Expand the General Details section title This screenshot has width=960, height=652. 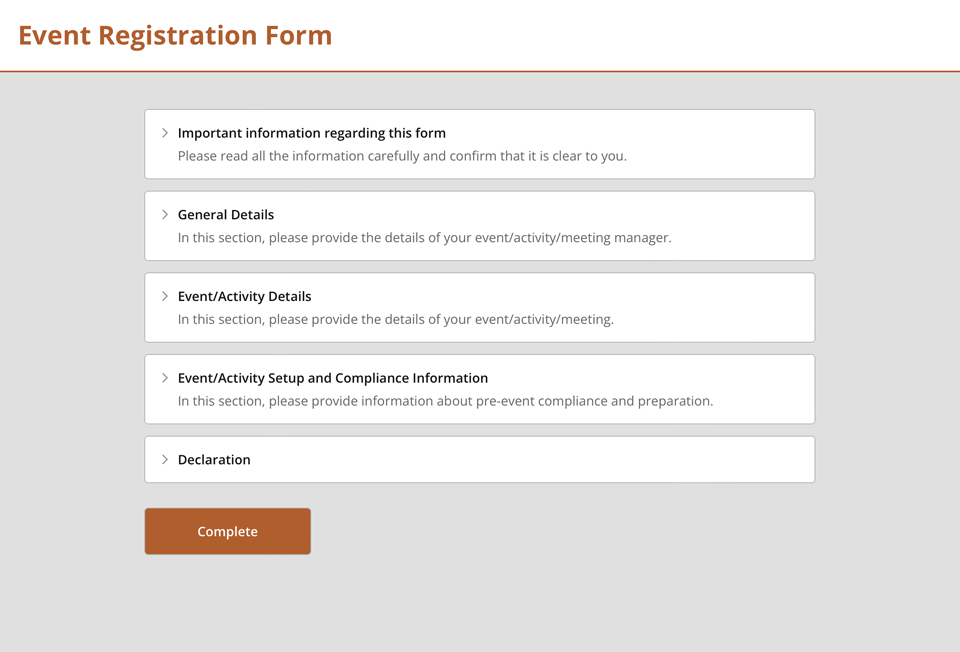coord(226,215)
